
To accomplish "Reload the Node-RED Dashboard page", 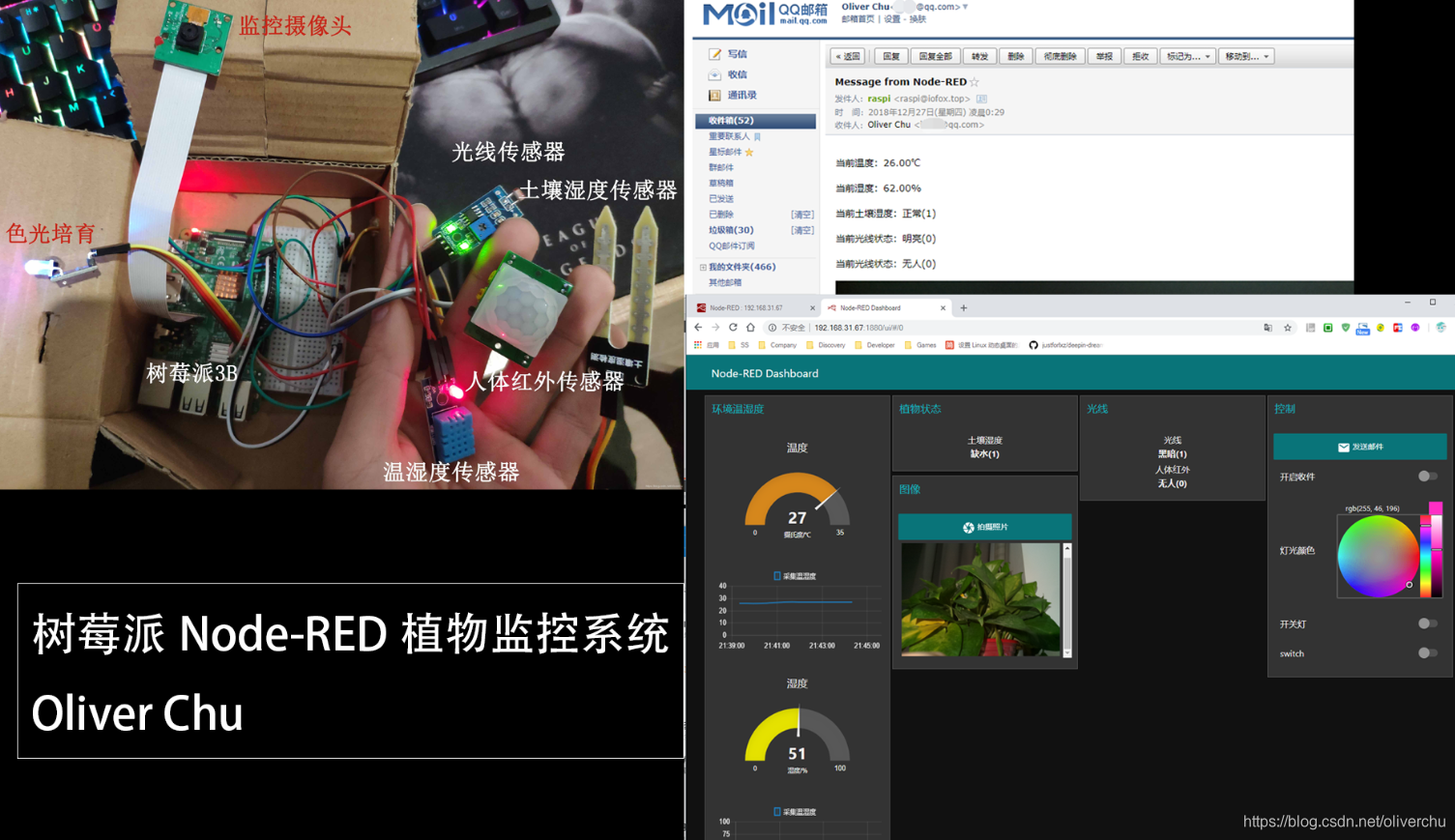I will tap(733, 328).
